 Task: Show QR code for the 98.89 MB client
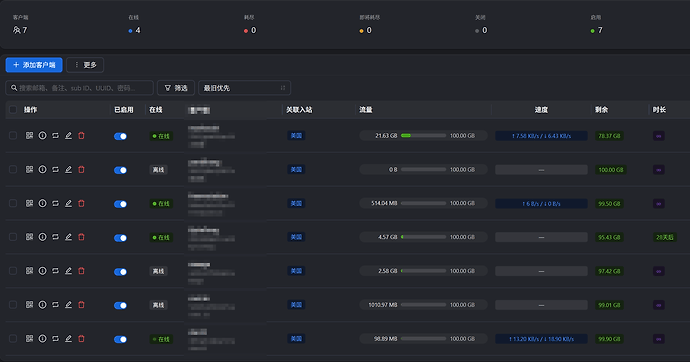(x=29, y=339)
